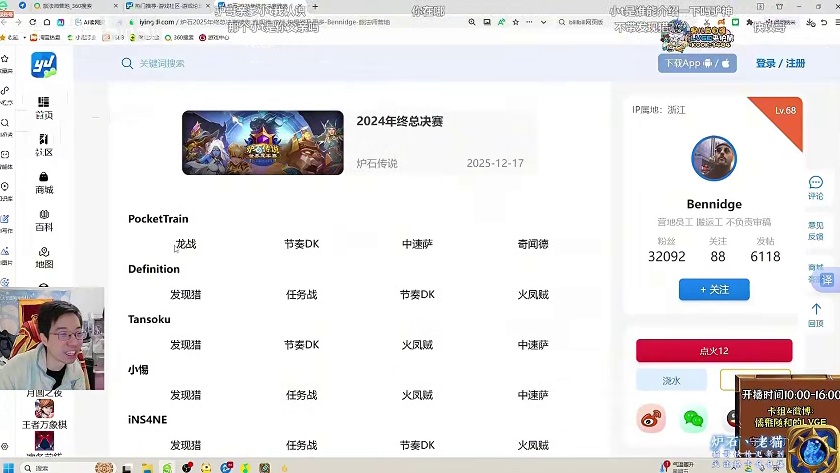This screenshot has width=840, height=473.
Task: Open 小惕's 火凤贼 deck
Action: pos(417,395)
